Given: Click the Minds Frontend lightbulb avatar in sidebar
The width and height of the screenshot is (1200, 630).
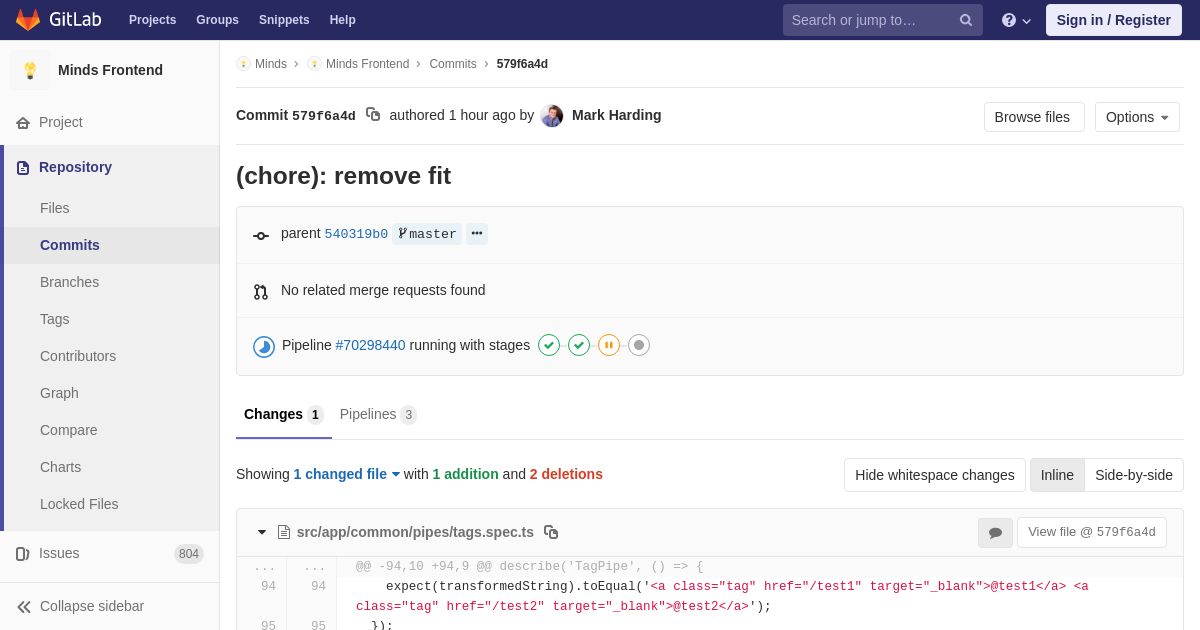Looking at the screenshot, I should tap(30, 70).
